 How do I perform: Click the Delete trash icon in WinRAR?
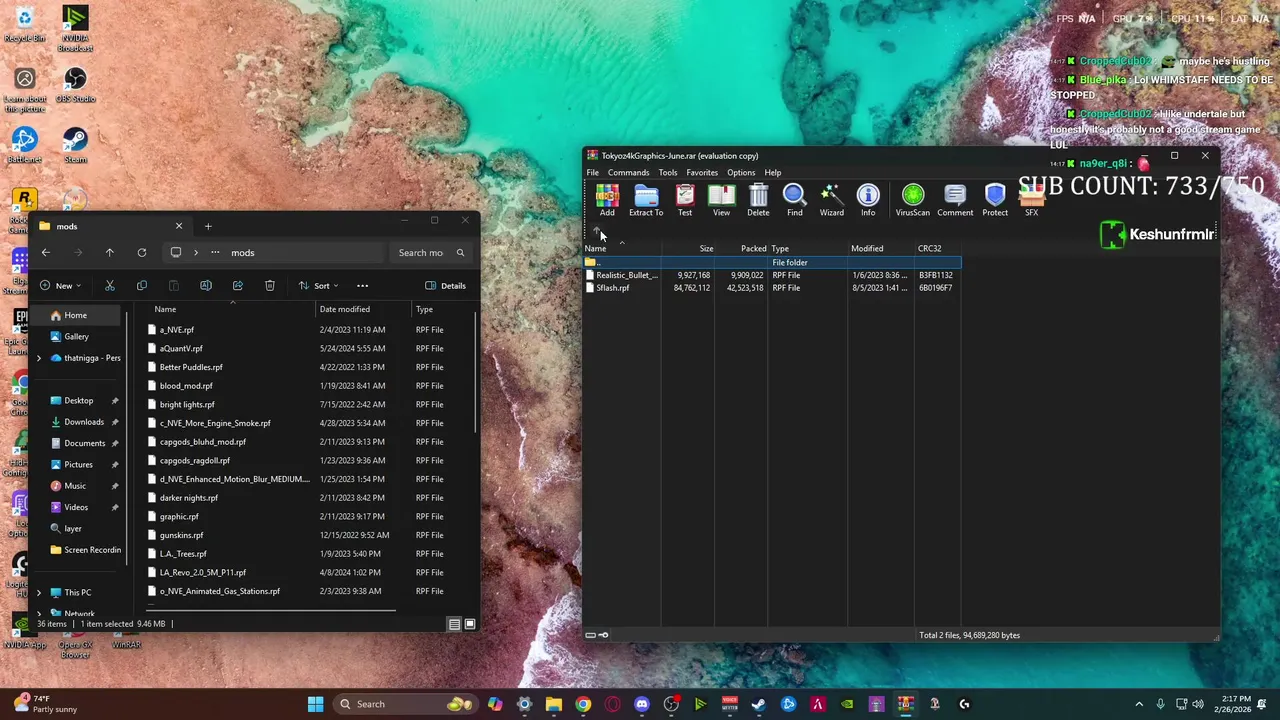coord(758,200)
